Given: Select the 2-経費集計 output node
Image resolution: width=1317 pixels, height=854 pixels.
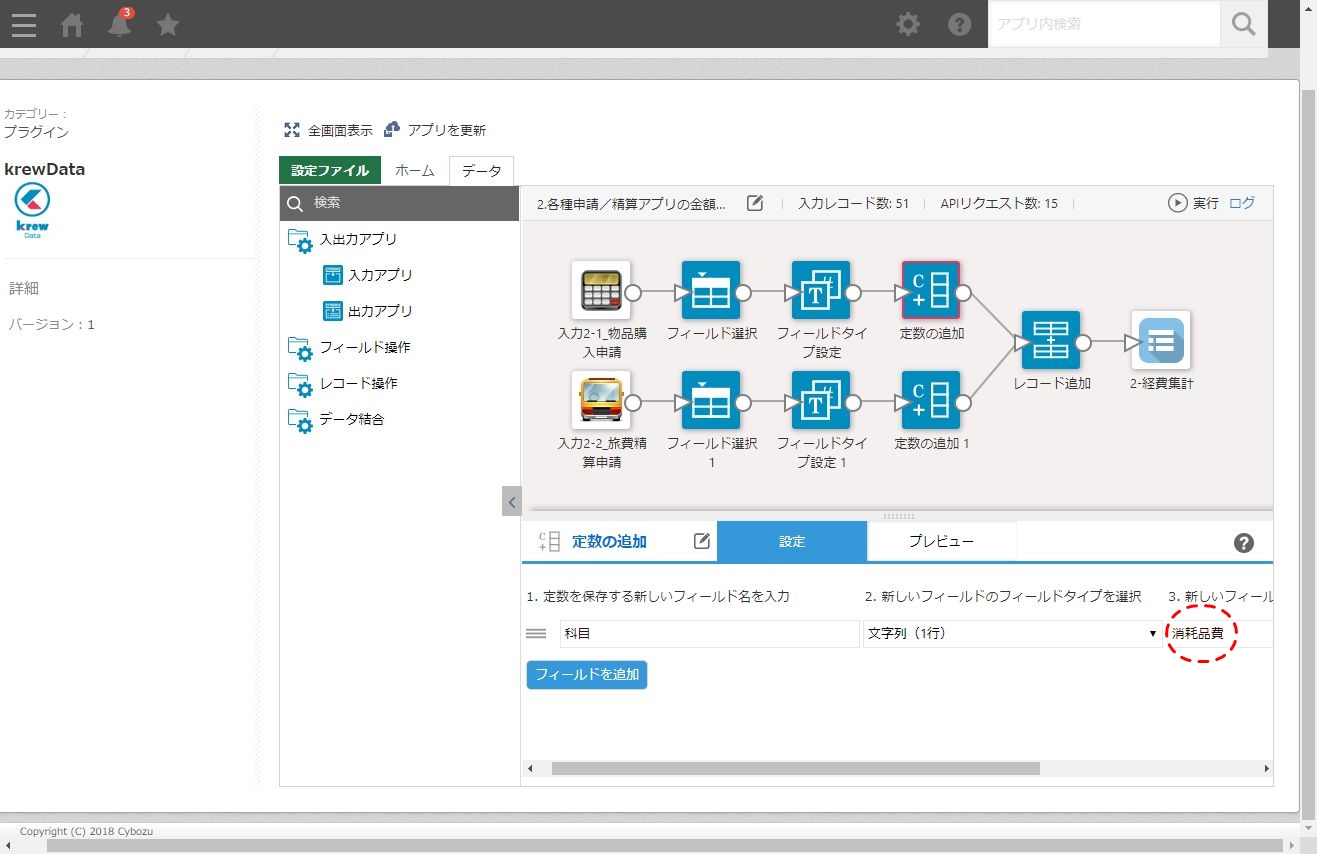Looking at the screenshot, I should [1161, 340].
